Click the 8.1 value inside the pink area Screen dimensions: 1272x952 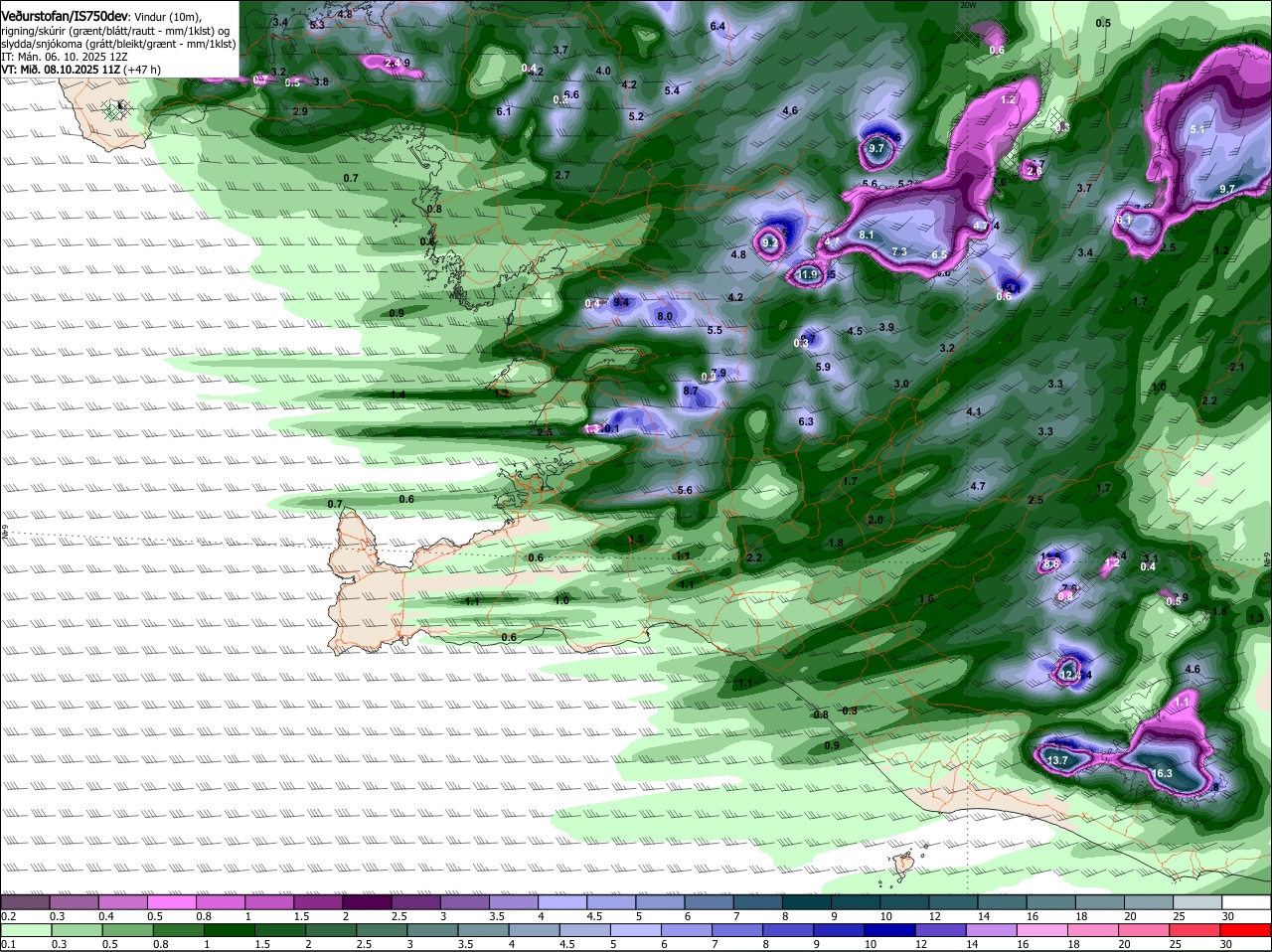point(867,235)
